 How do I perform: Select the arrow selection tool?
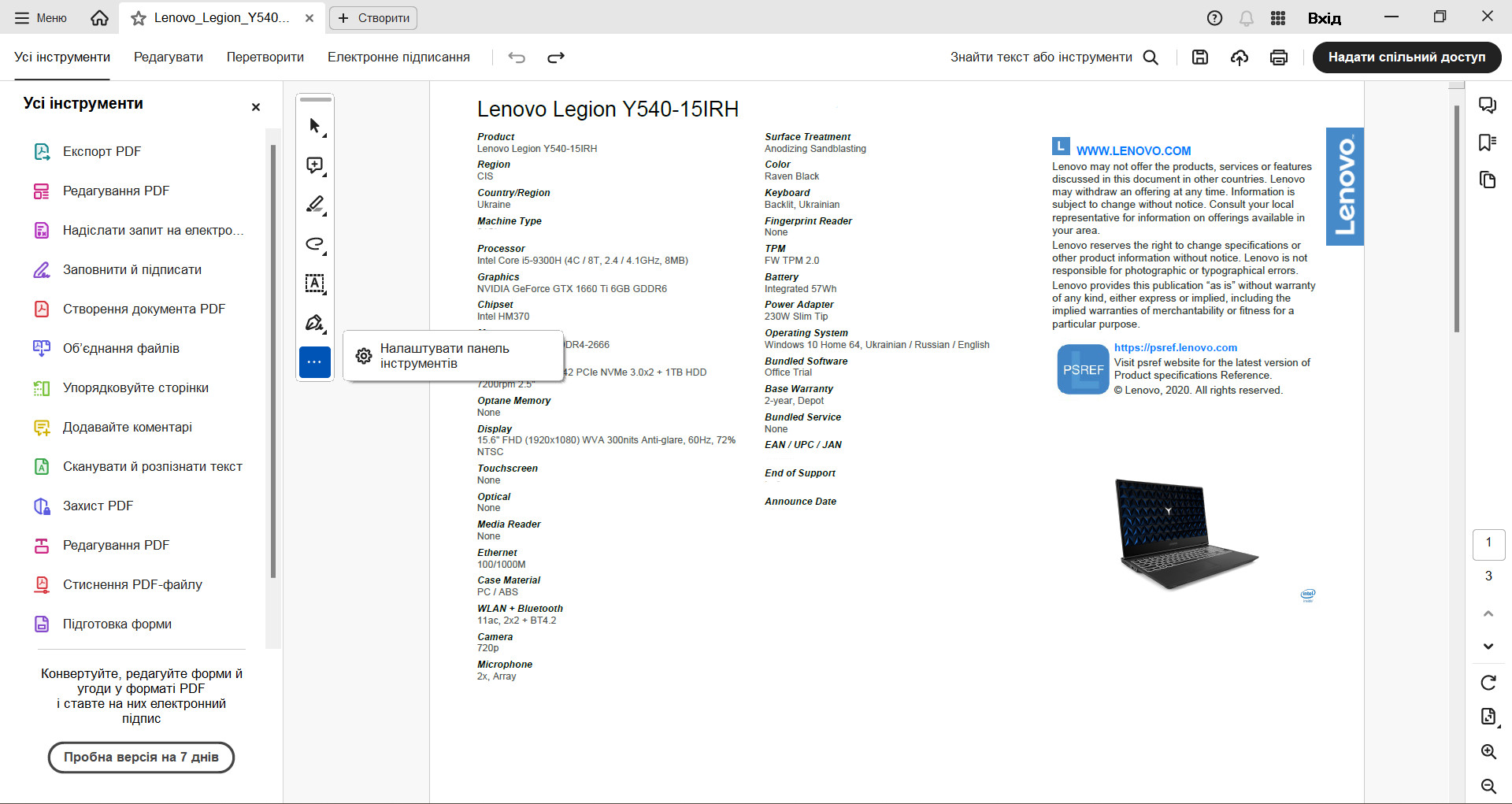pos(315,126)
